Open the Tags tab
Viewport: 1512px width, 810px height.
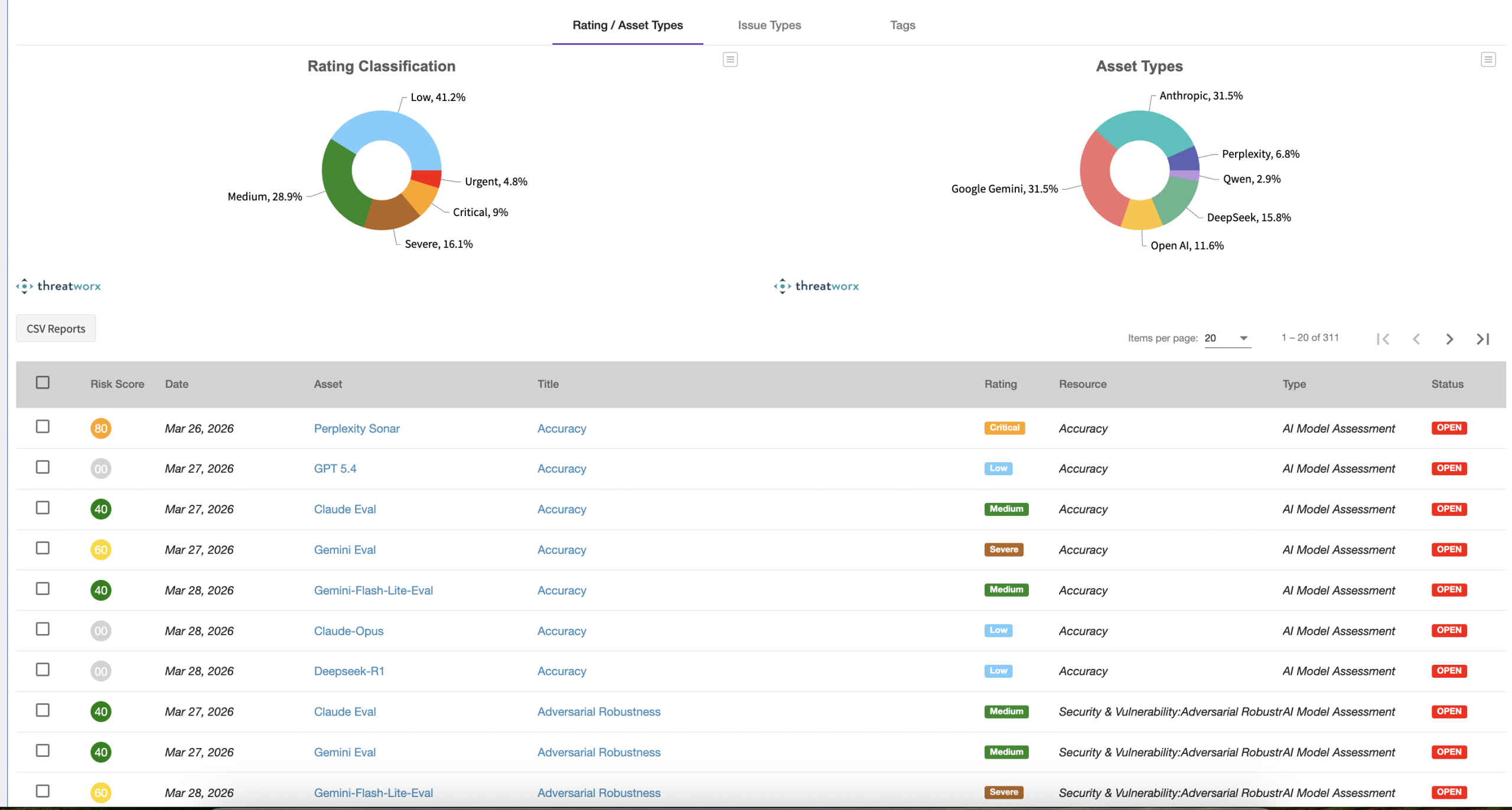click(902, 25)
